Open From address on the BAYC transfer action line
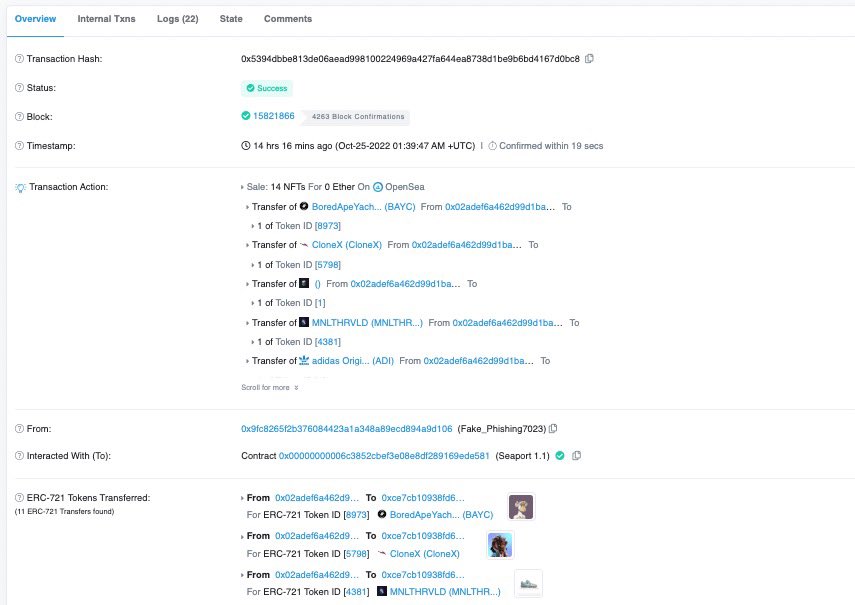 [500, 207]
